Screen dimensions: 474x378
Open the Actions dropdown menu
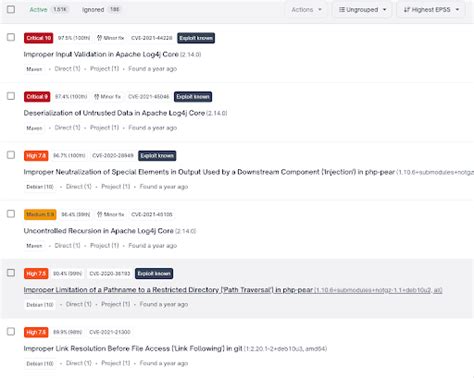306,10
